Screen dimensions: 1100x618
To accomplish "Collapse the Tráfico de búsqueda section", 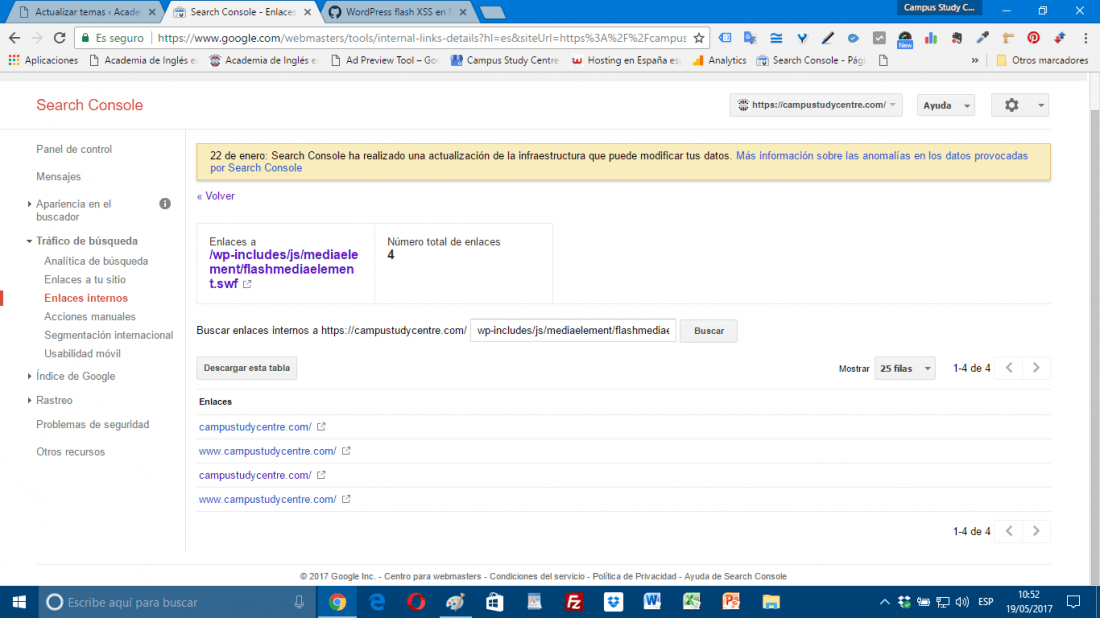I will click(x=29, y=241).
